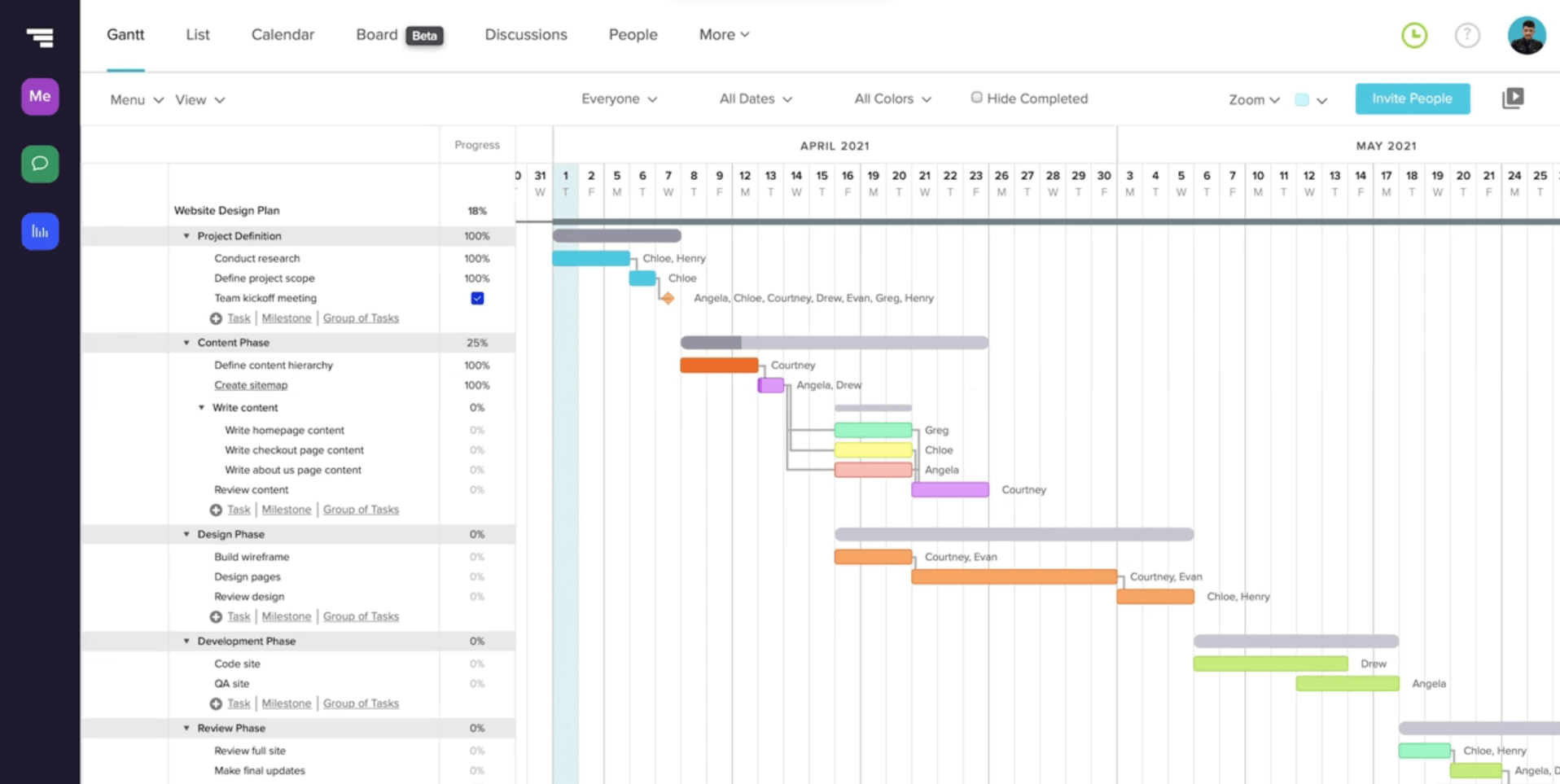This screenshot has height=784, width=1560.
Task: Uncheck the Team kickoff meeting checkbox
Action: coord(477,298)
